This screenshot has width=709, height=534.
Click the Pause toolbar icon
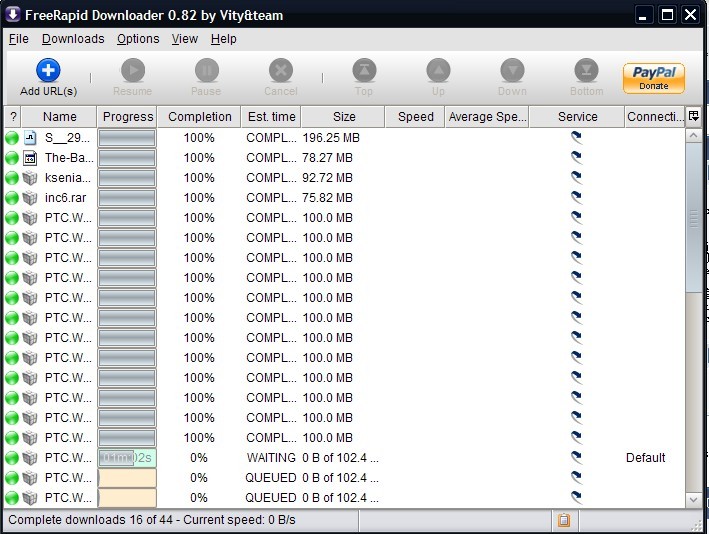click(x=207, y=71)
